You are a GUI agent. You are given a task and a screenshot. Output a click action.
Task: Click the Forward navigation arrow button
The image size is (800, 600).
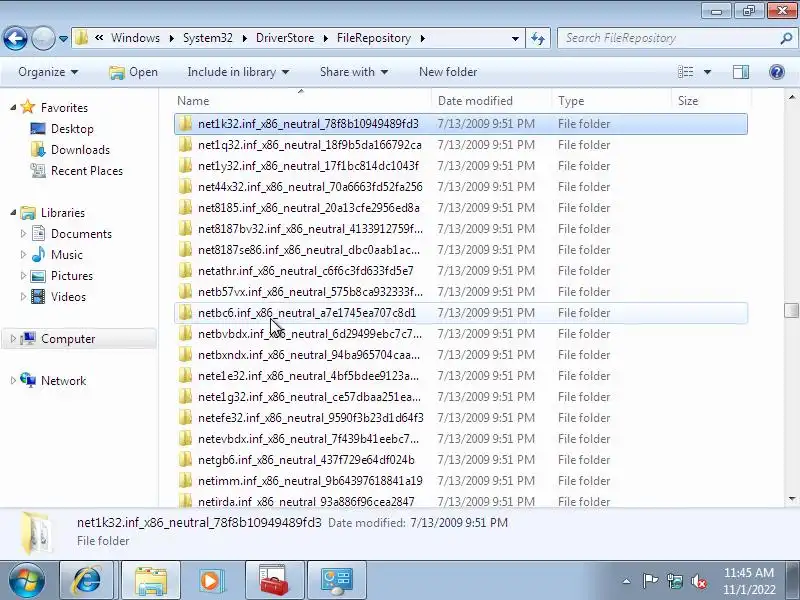[x=44, y=38]
